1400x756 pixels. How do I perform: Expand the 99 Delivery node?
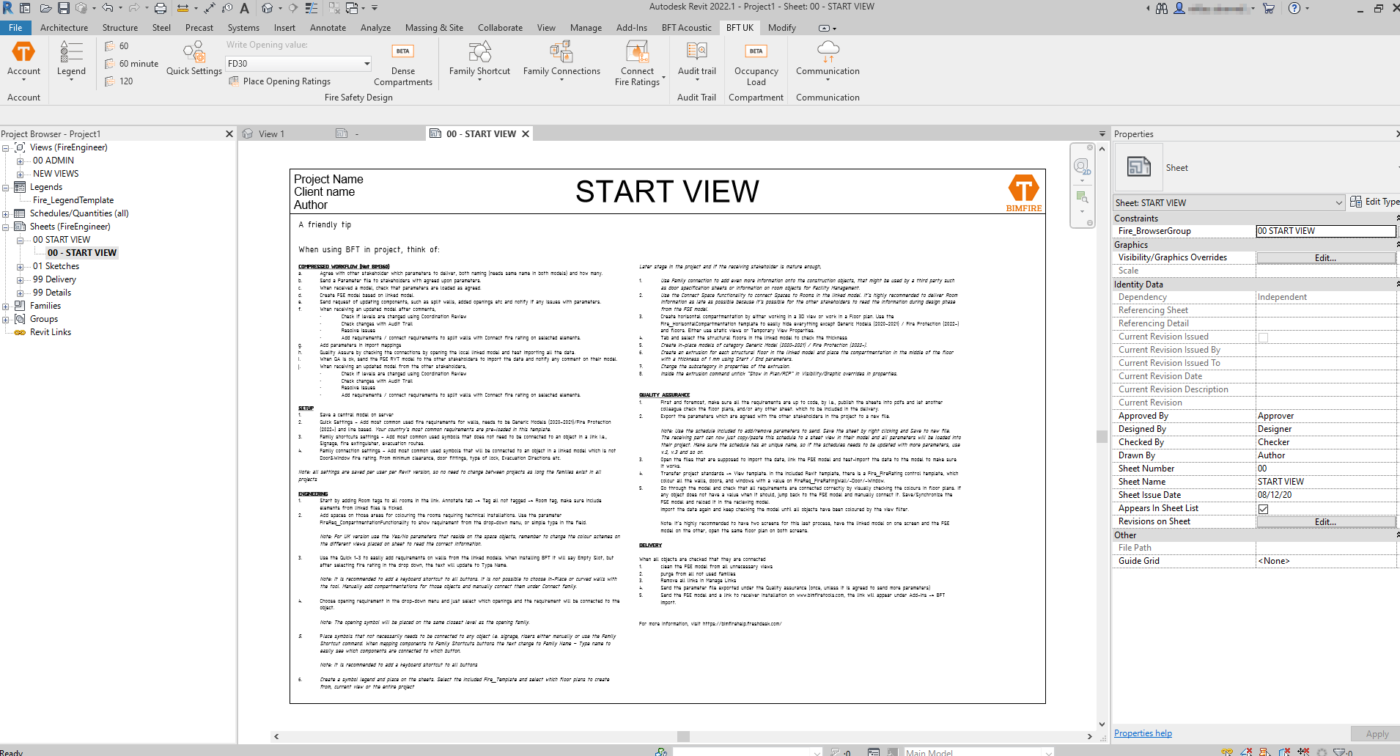(21, 279)
